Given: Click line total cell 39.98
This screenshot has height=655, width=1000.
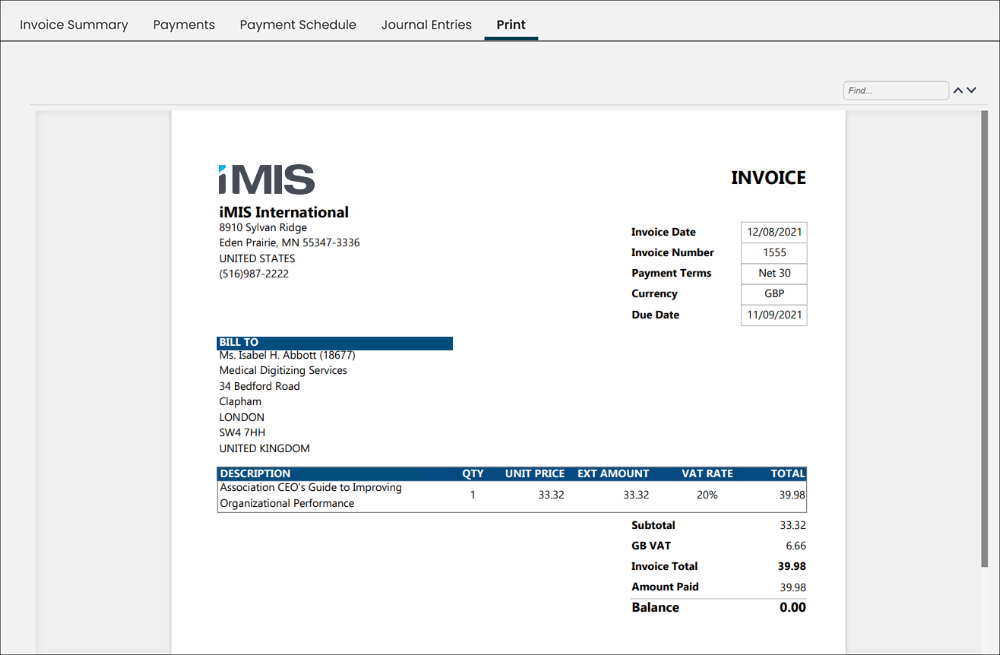Looking at the screenshot, I should 792,495.
